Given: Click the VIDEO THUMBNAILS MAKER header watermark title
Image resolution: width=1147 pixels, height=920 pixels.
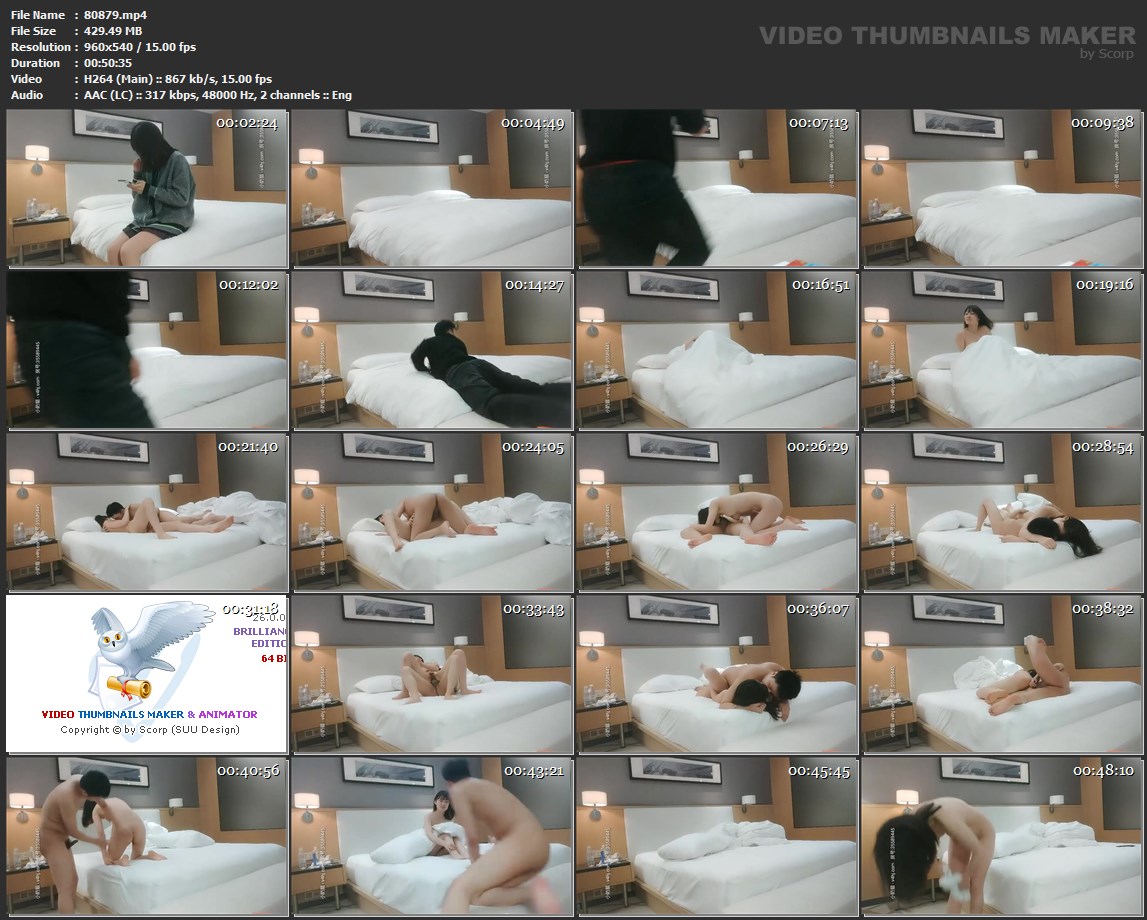Looking at the screenshot, I should tap(947, 35).
